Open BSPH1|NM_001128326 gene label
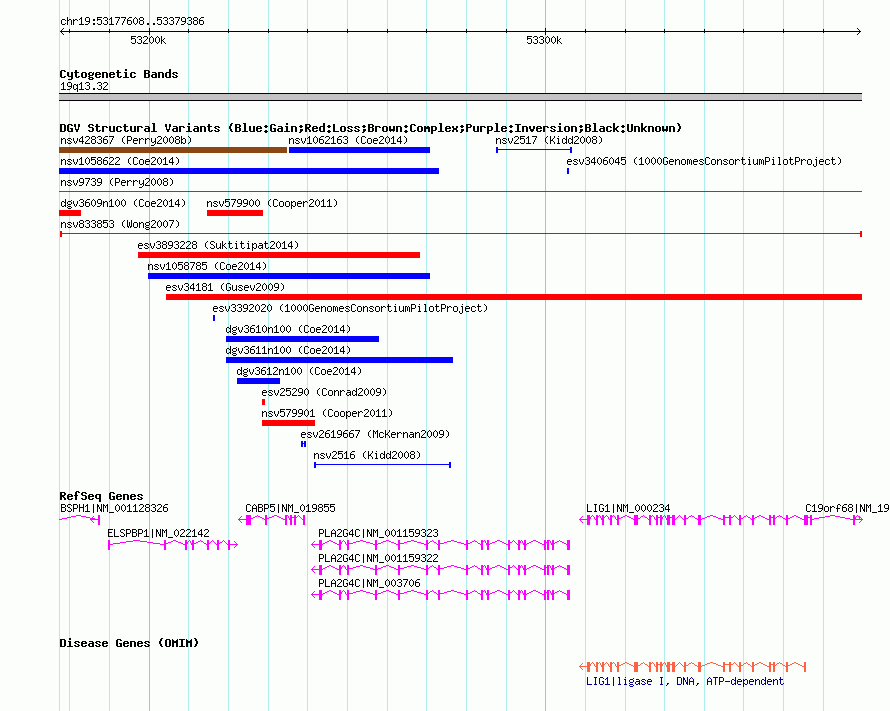The image size is (890, 711). point(114,508)
